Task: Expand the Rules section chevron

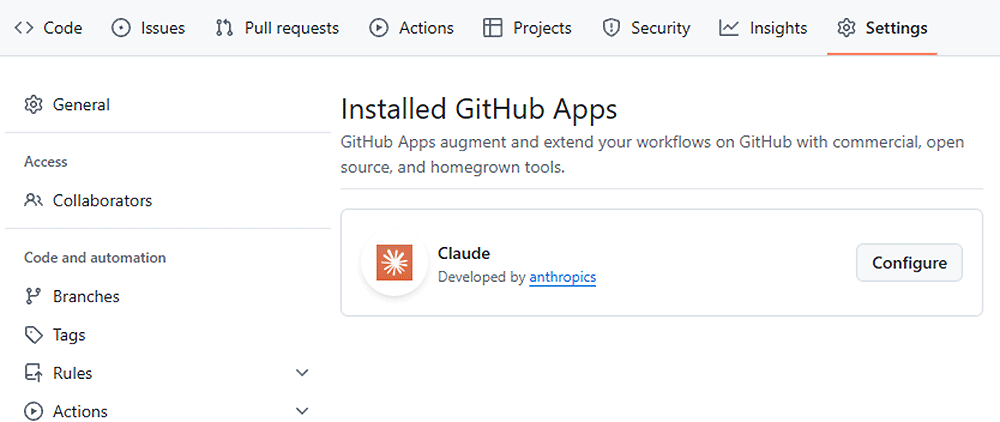Action: click(x=303, y=373)
